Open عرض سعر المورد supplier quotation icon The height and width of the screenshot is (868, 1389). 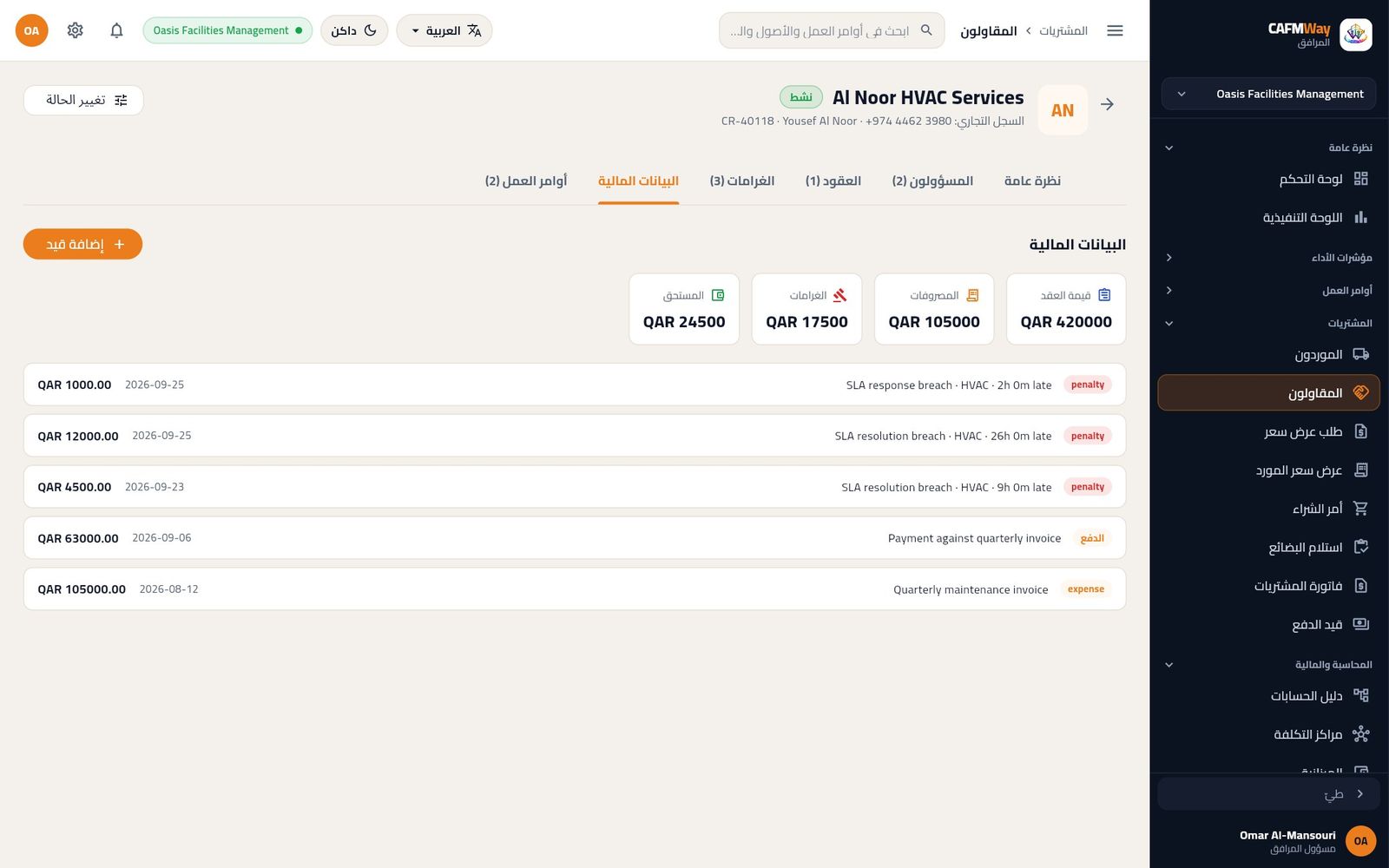pyautogui.click(x=1360, y=470)
